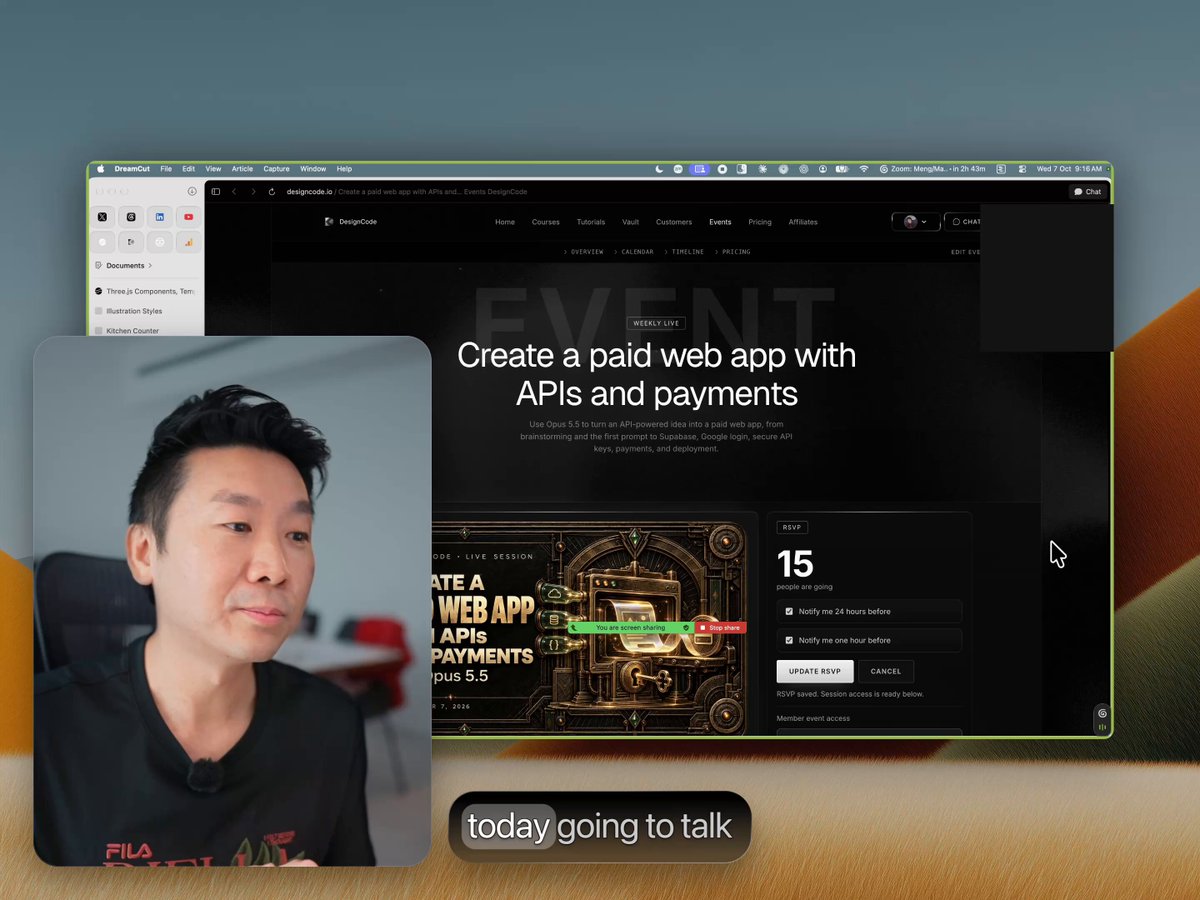Click the downloads arrow icon in the sidebar

coord(192,191)
